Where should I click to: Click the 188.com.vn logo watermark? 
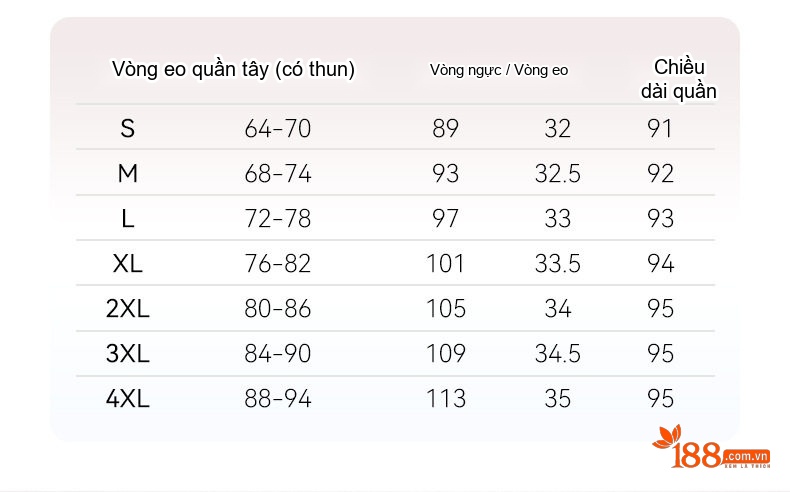coord(711,447)
